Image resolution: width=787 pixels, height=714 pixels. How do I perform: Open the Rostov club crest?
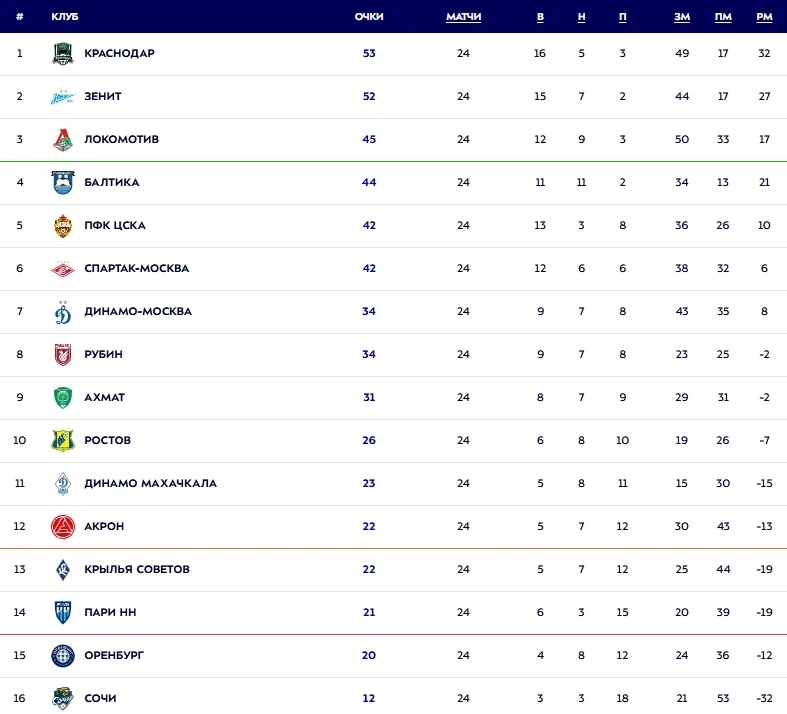(63, 441)
